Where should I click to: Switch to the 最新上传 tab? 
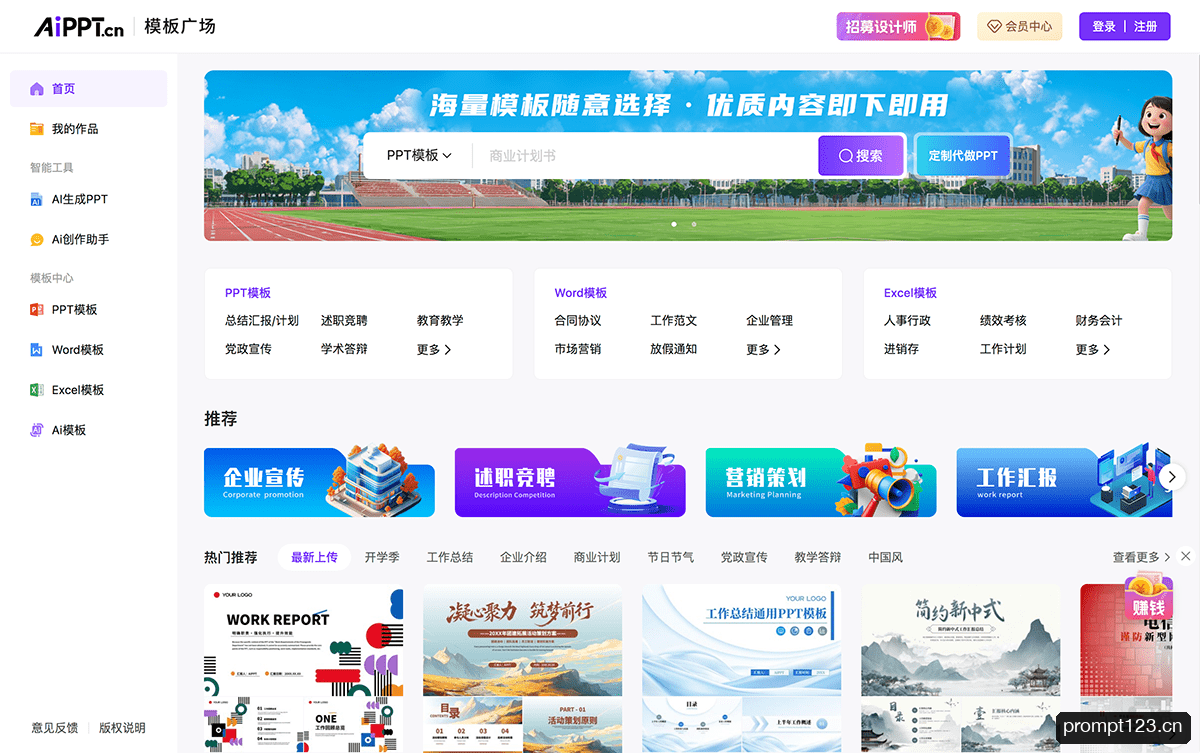[x=314, y=557]
